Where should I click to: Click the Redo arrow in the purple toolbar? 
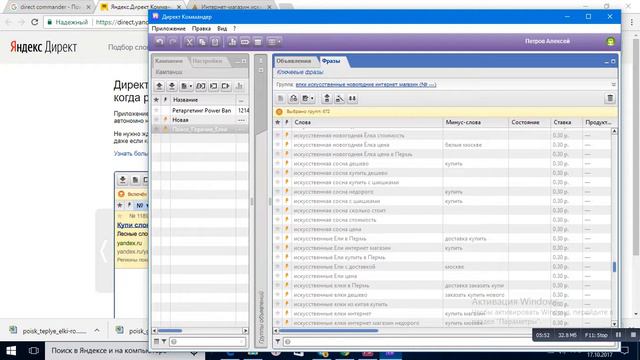(172, 42)
